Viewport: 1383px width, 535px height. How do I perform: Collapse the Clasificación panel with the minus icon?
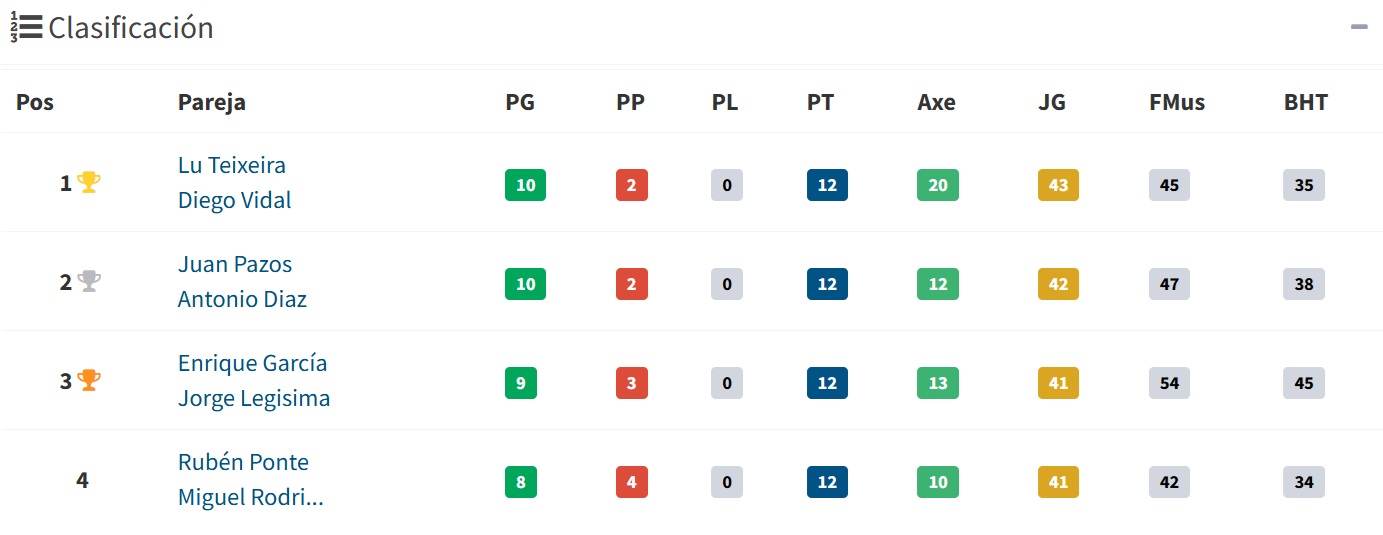(1359, 27)
